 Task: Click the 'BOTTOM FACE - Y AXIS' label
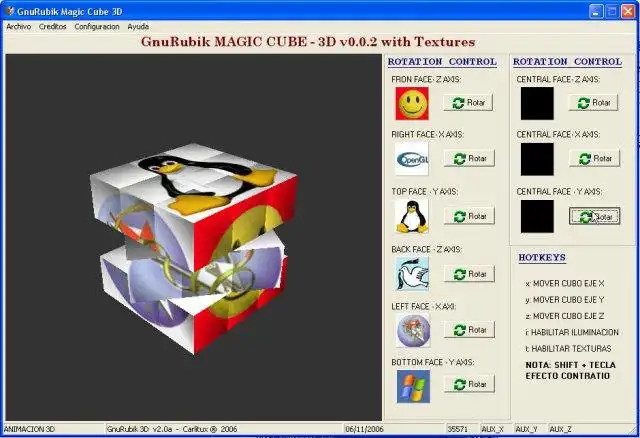coord(433,362)
